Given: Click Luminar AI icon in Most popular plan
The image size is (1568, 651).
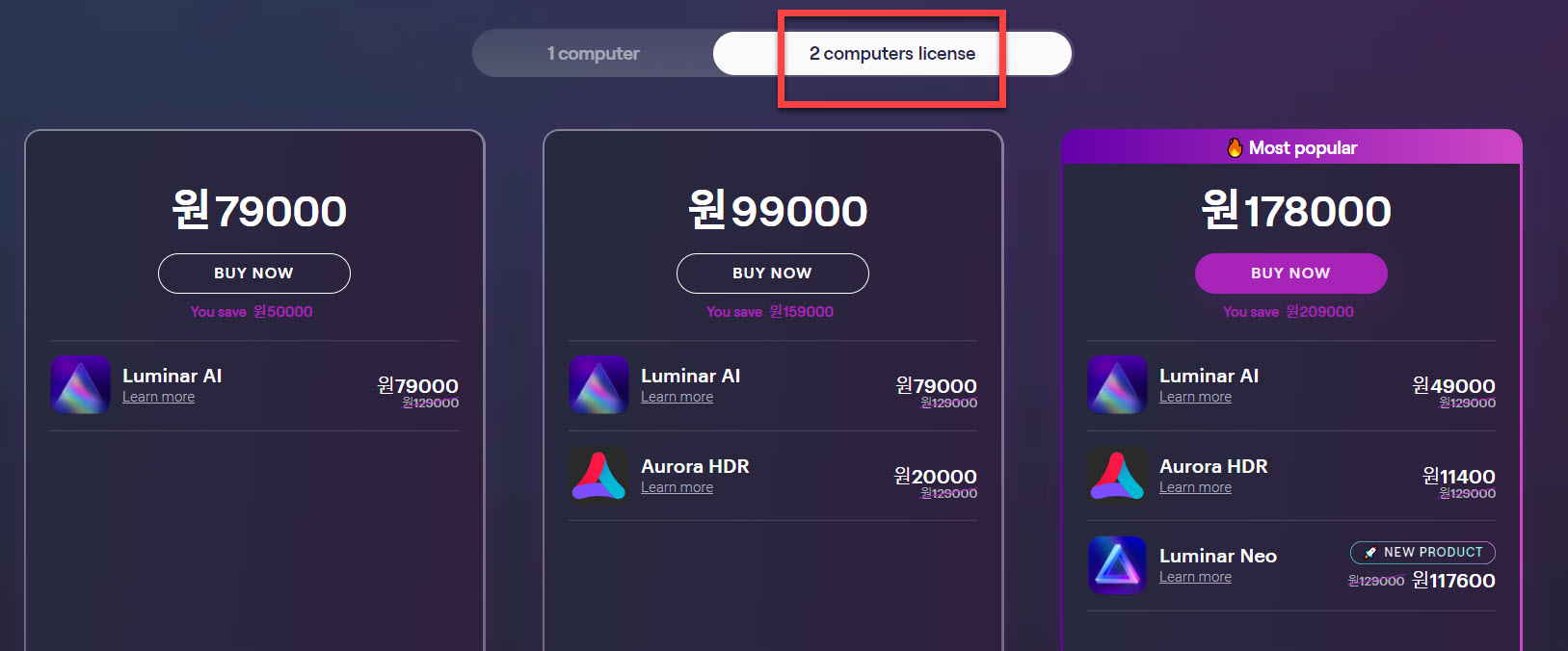Looking at the screenshot, I should (1118, 385).
